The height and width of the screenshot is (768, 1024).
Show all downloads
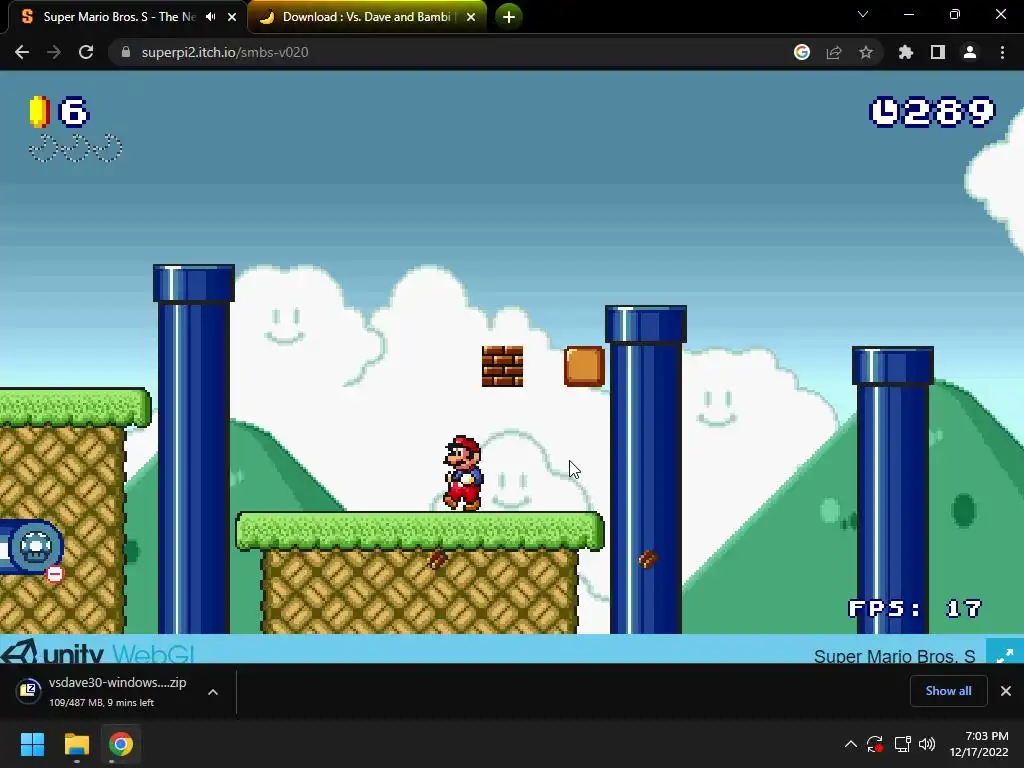[948, 691]
